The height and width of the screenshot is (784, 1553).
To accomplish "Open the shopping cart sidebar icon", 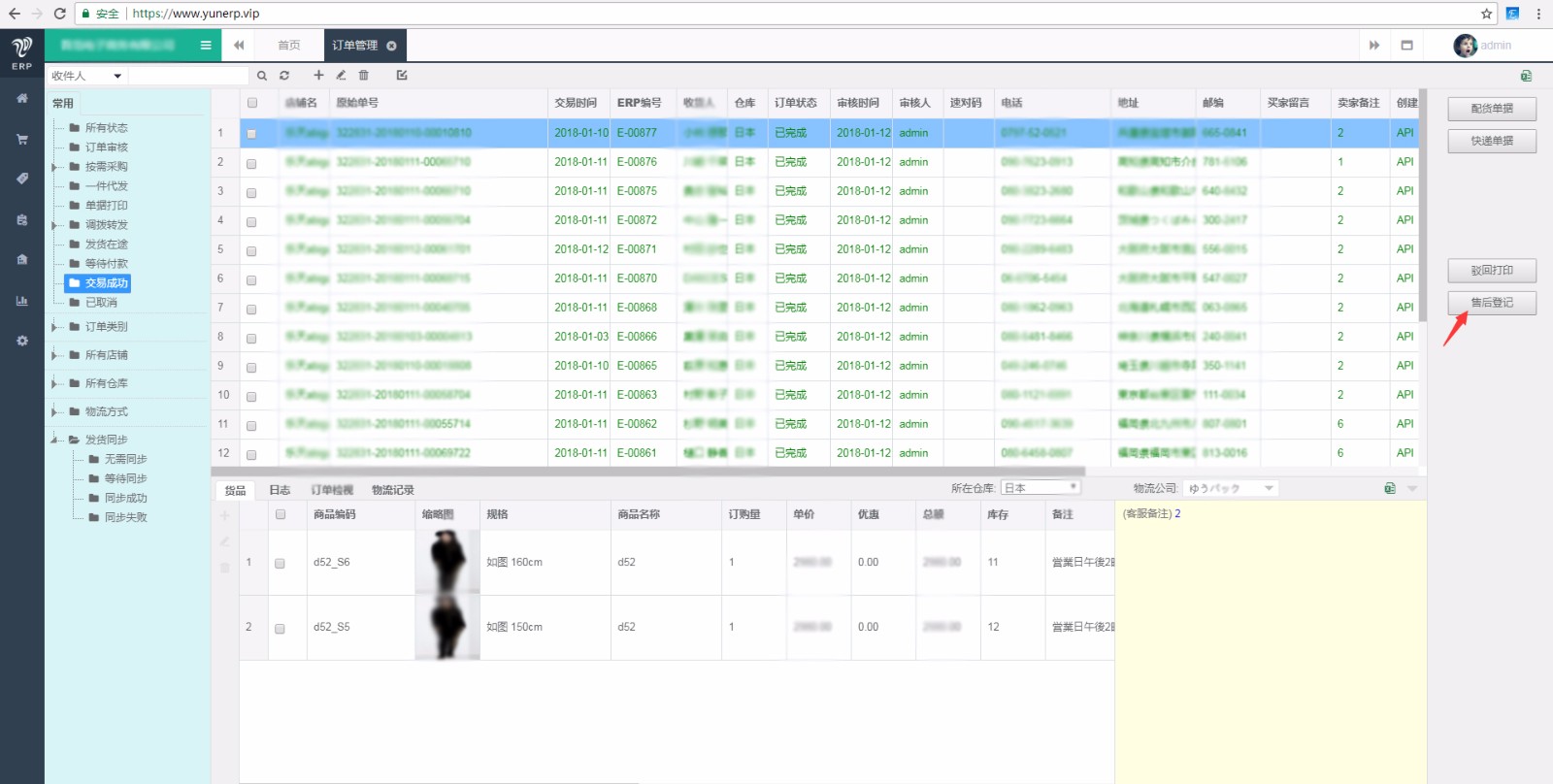I will pos(22,139).
